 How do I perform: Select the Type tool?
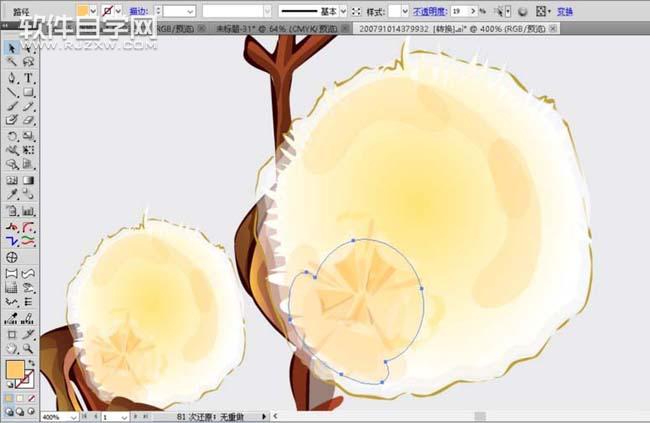pyautogui.click(x=28, y=77)
